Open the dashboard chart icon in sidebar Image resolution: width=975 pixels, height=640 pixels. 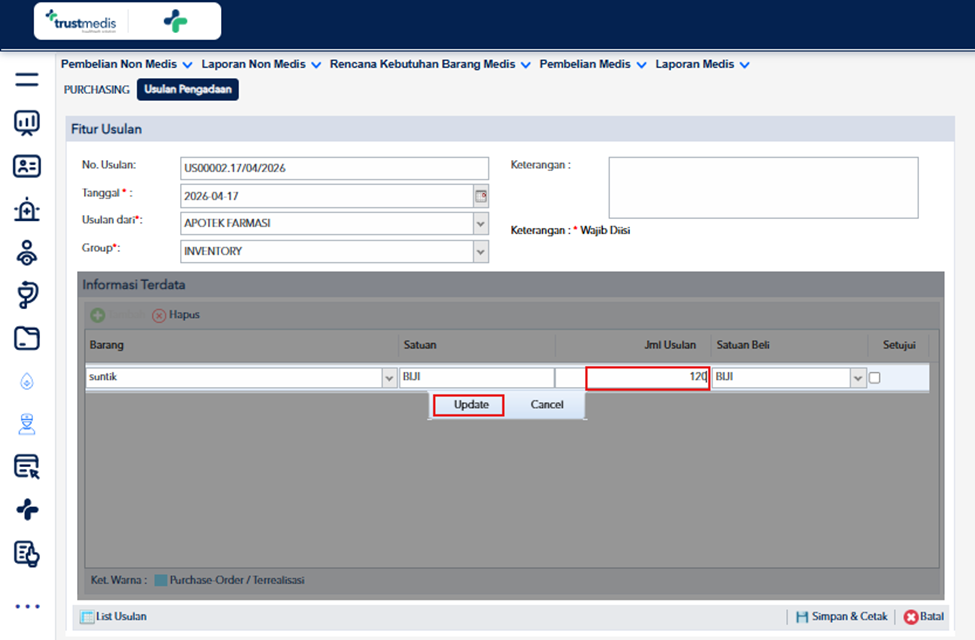27,123
